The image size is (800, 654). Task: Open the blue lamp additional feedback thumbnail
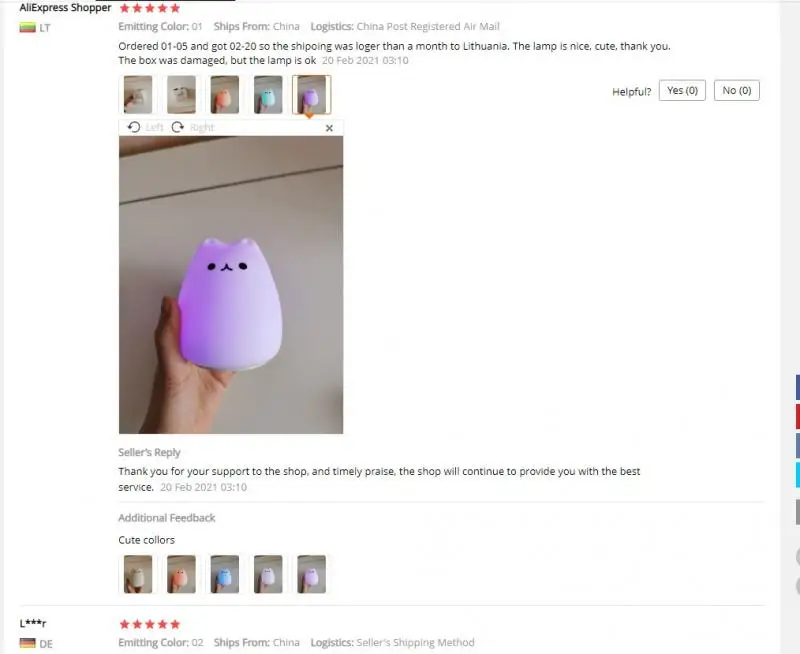[x=224, y=574]
